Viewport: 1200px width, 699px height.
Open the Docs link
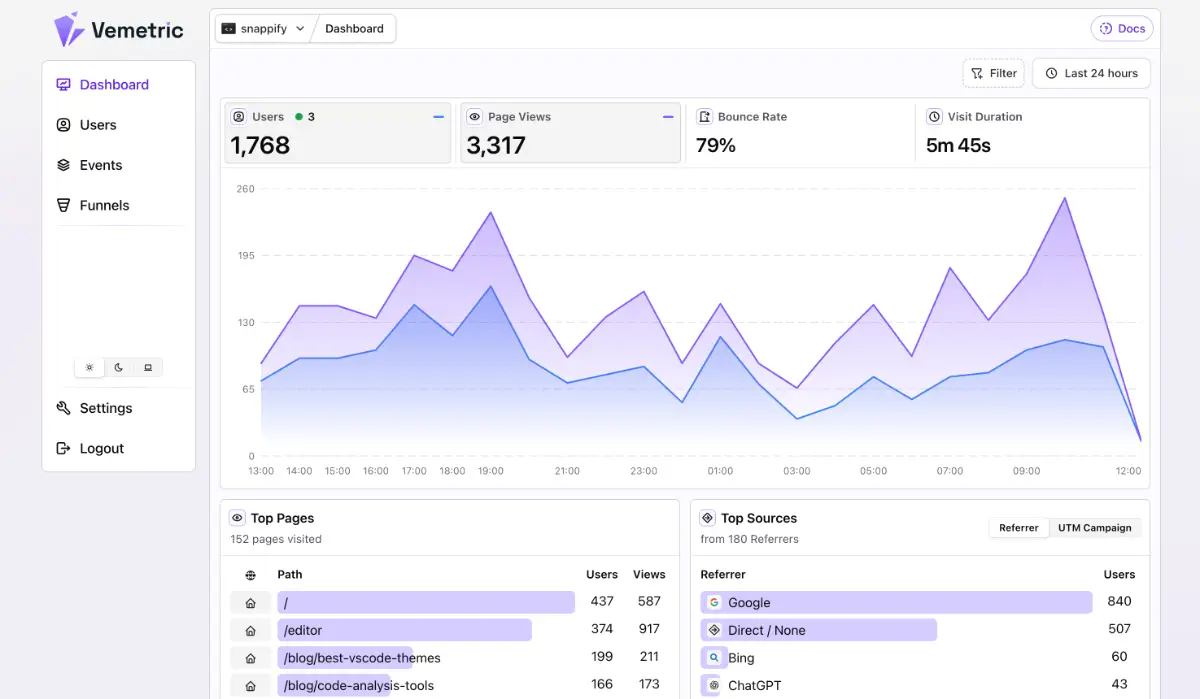pos(1121,29)
